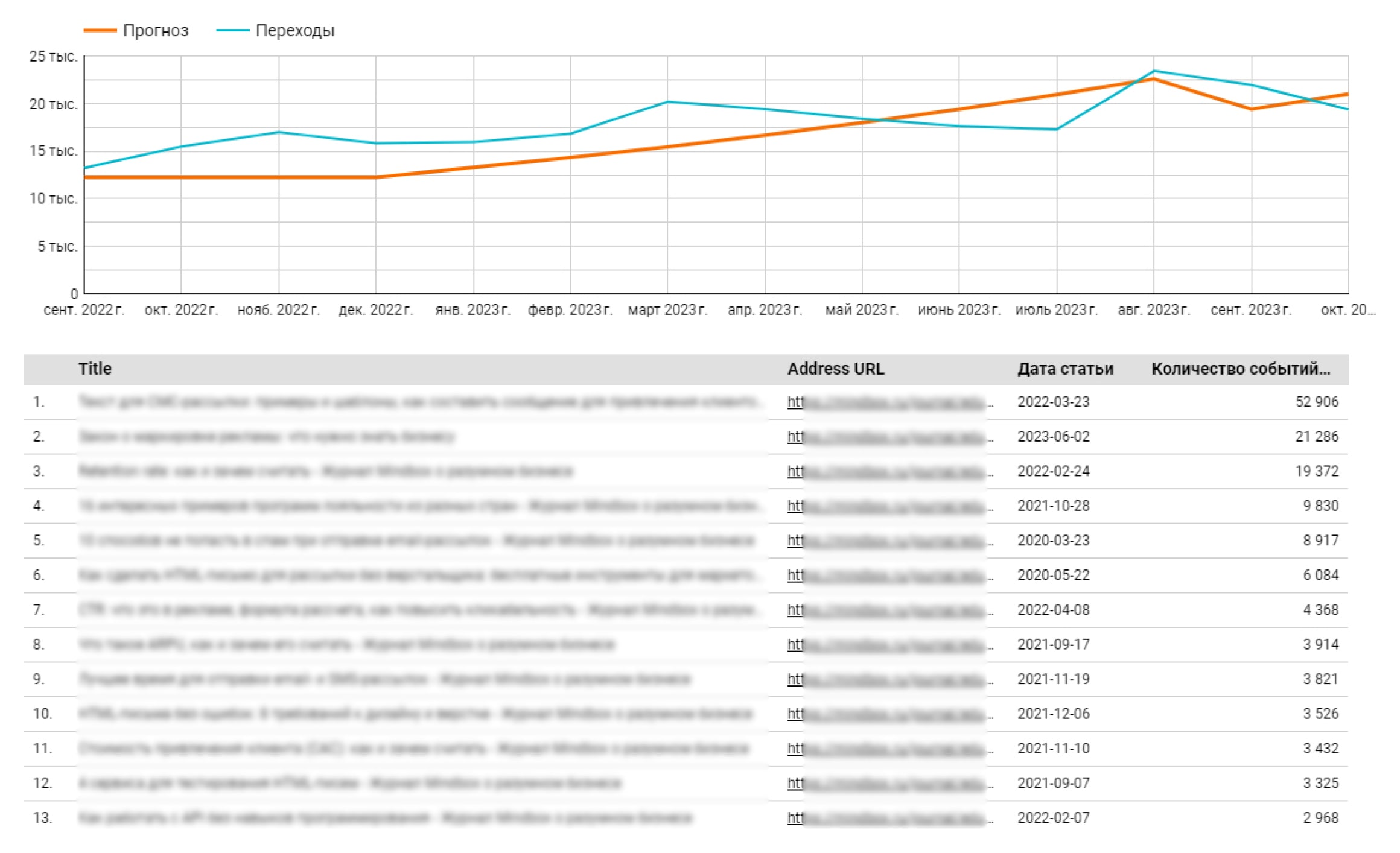Select the date cell 2021-10-28
This screenshot has height=853, width=1400.
pos(1054,506)
